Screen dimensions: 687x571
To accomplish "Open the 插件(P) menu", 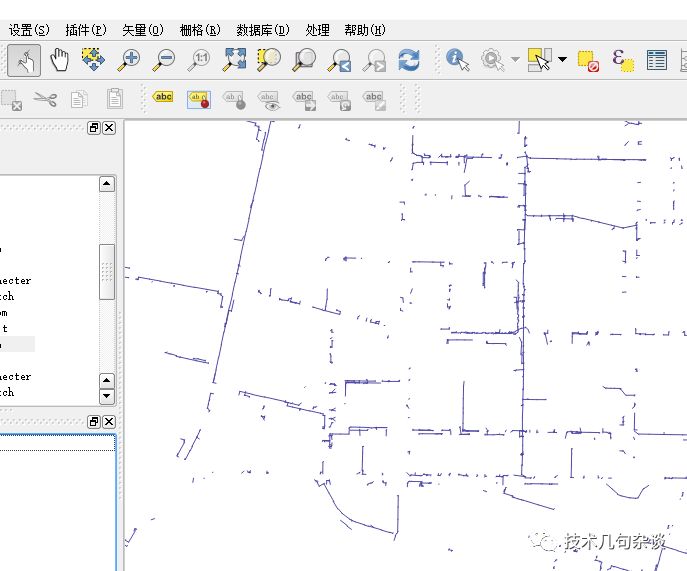I will (86, 30).
